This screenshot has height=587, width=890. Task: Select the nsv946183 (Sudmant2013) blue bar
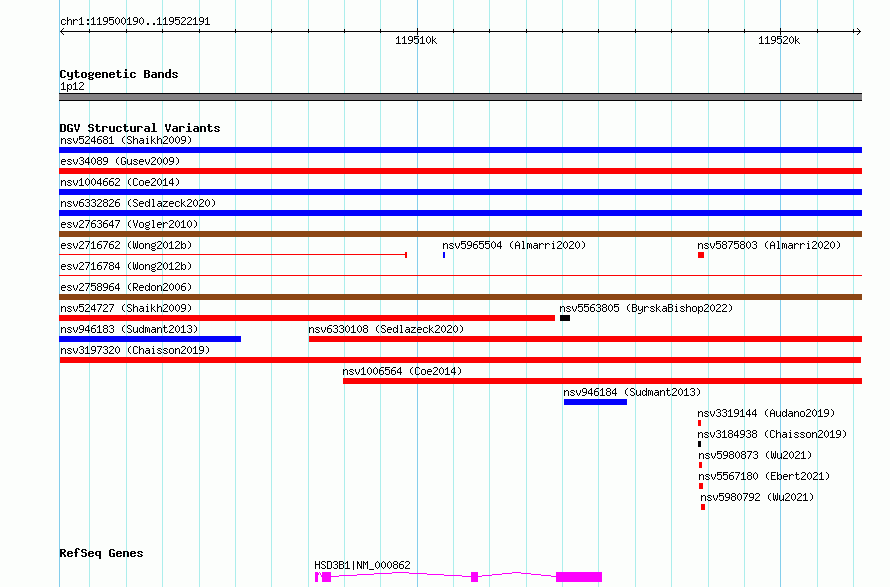click(150, 339)
